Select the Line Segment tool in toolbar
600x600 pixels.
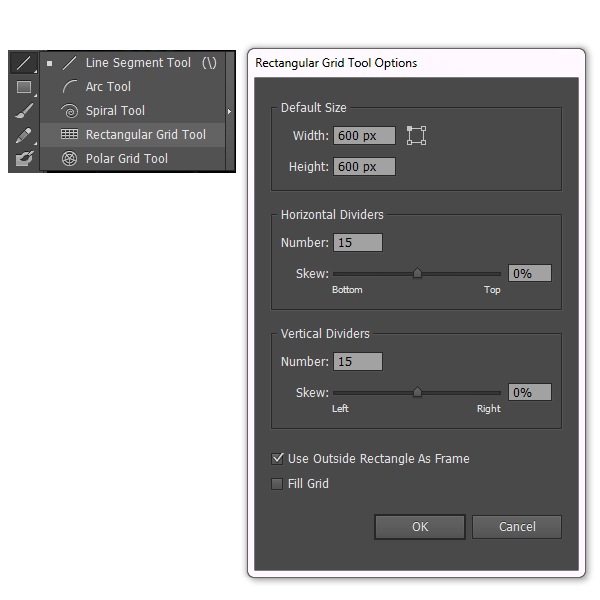tap(24, 63)
